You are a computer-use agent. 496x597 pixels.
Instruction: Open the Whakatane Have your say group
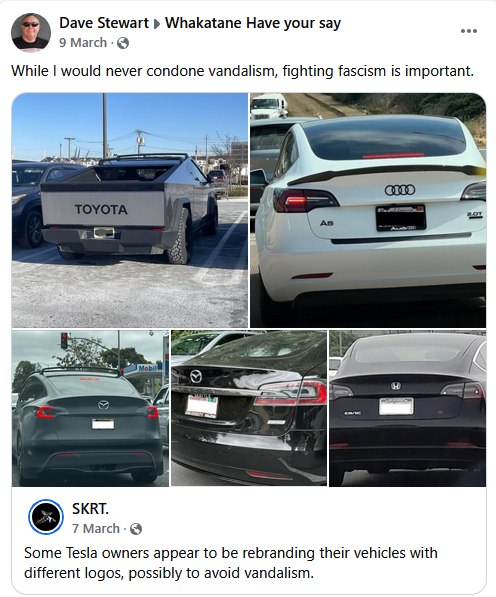pyautogui.click(x=253, y=23)
